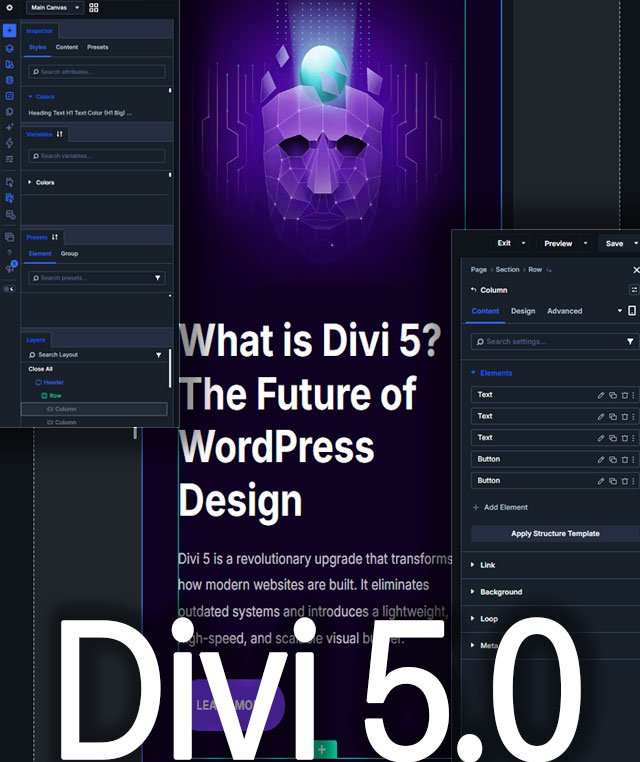Delete the last Button element
The width and height of the screenshot is (640, 762).
tap(625, 481)
